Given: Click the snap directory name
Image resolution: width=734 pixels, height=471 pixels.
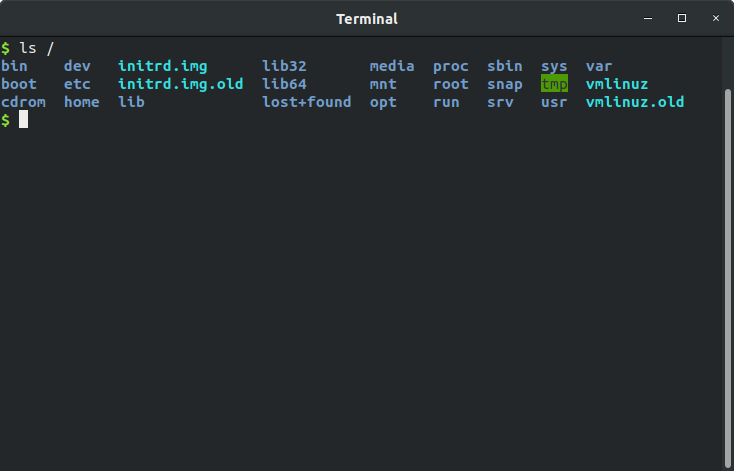Looking at the screenshot, I should (x=505, y=84).
